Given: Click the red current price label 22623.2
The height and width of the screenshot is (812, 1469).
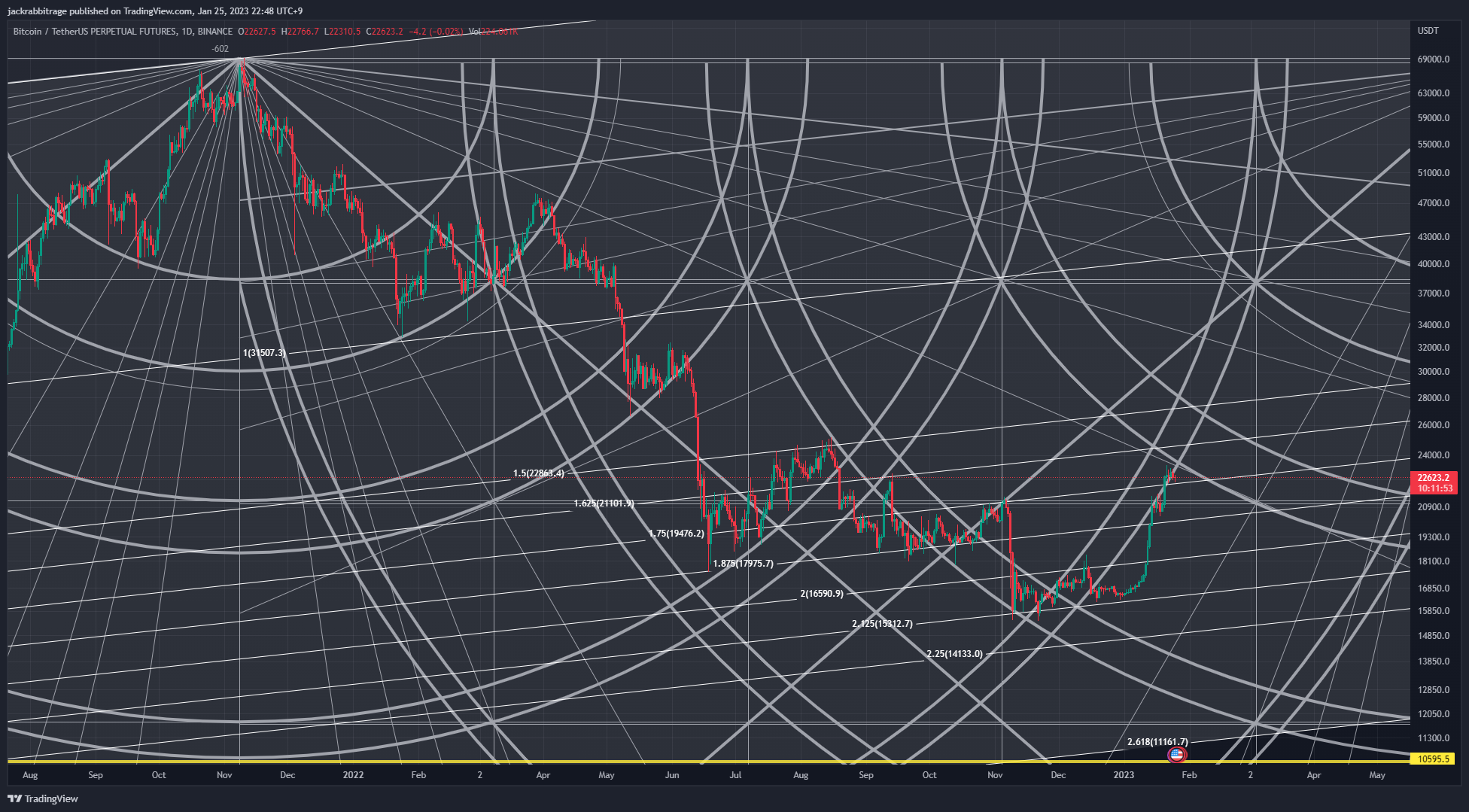Looking at the screenshot, I should pyautogui.click(x=1434, y=478).
